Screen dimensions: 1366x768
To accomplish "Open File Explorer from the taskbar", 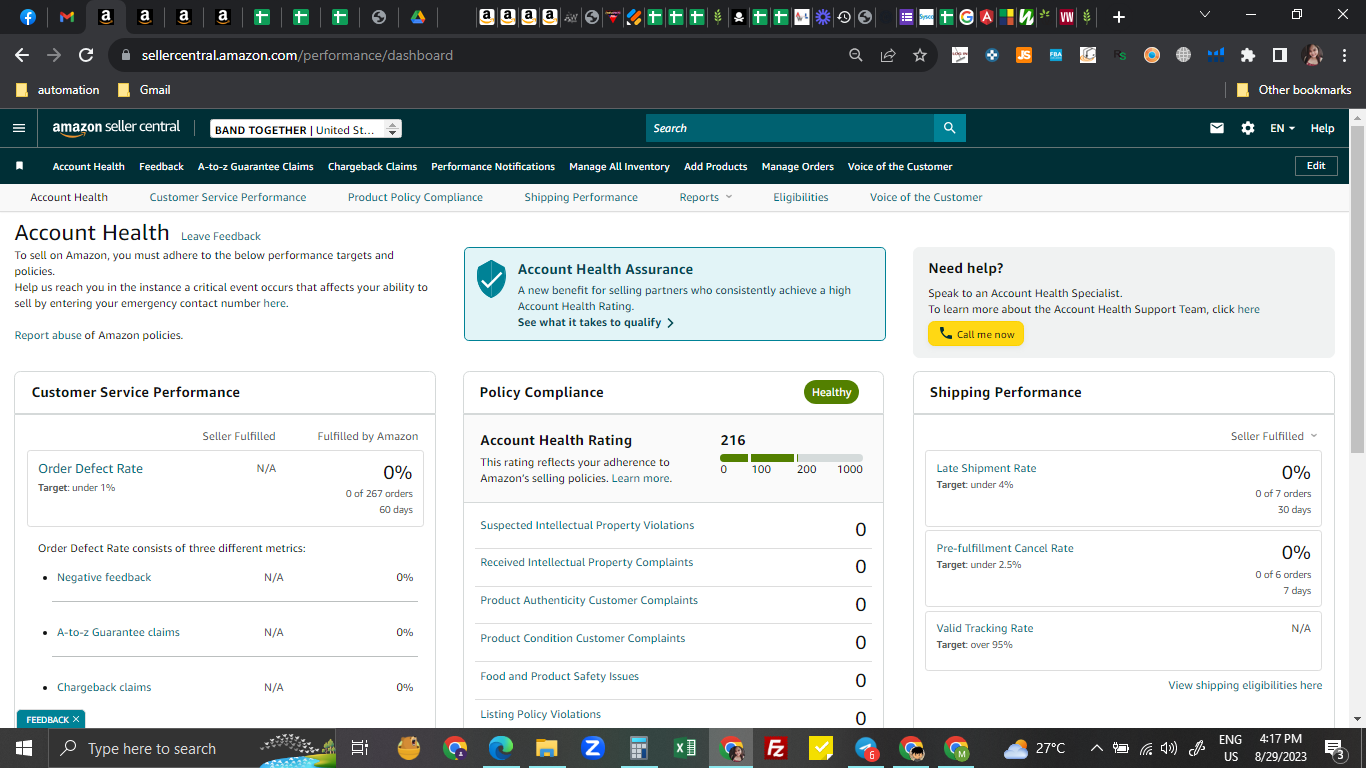I will [x=546, y=748].
